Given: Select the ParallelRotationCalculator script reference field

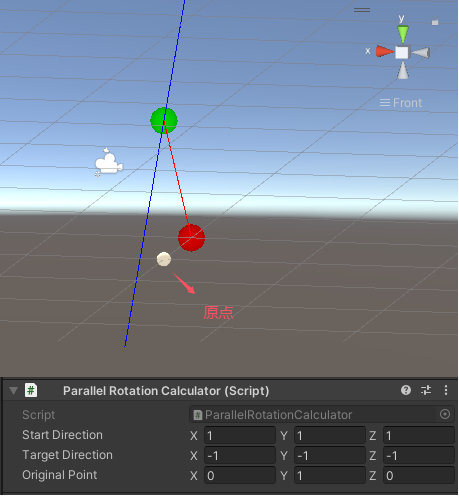Looking at the screenshot, I should click(321, 415).
